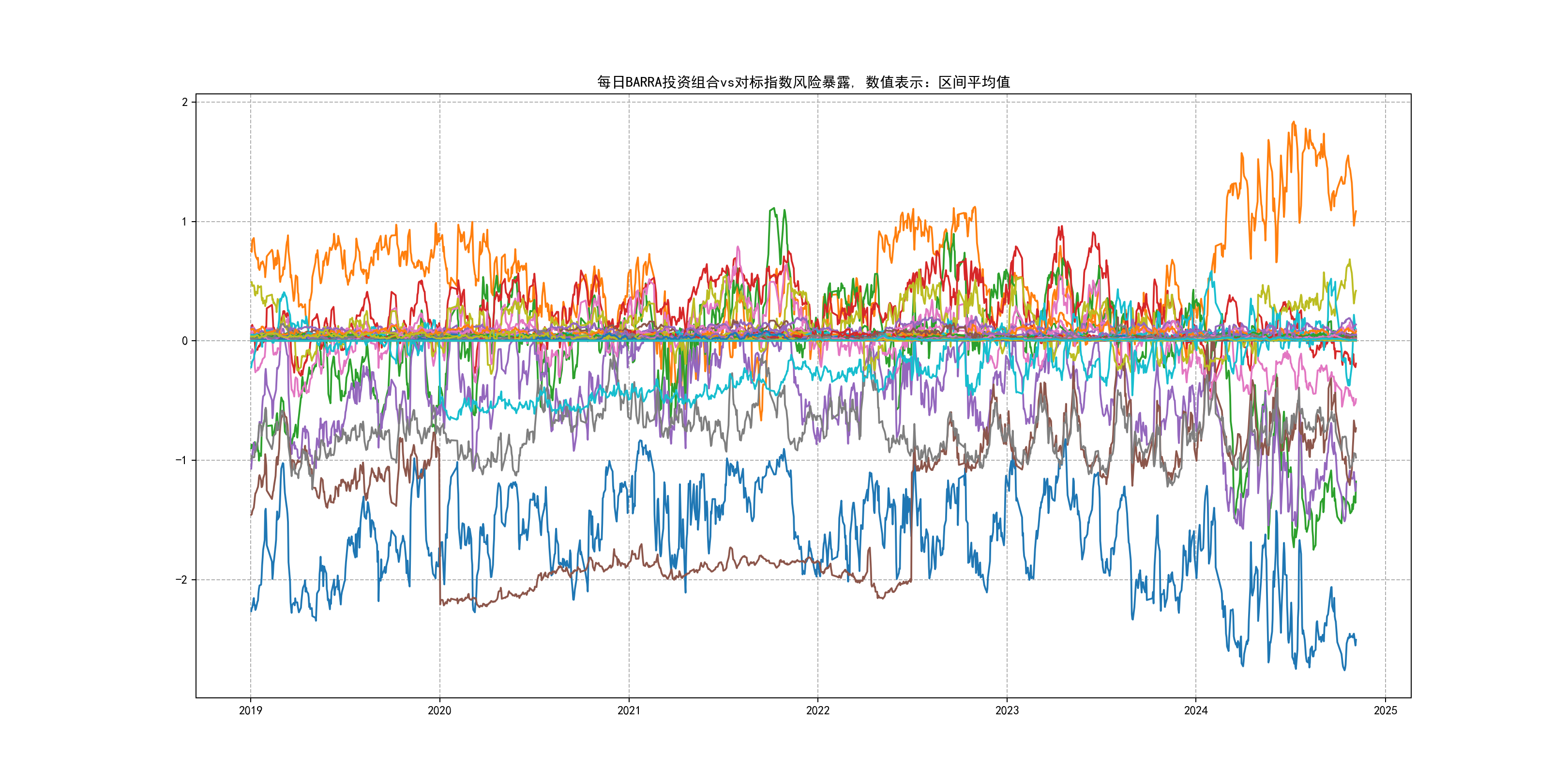Viewport: 1568px width, 784px height.
Task: Click the green line's spike above 1 in late 2021
Action: coord(773,209)
